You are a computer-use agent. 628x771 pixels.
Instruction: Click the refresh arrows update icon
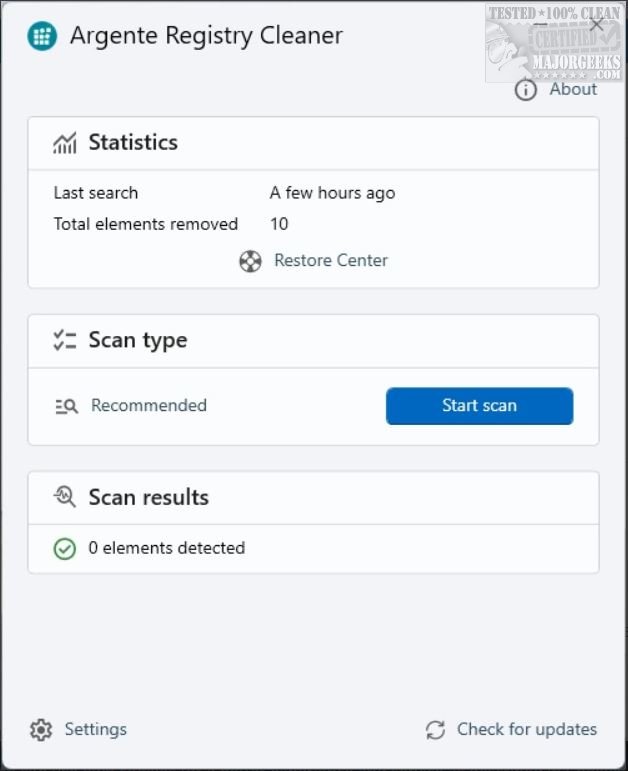click(435, 730)
